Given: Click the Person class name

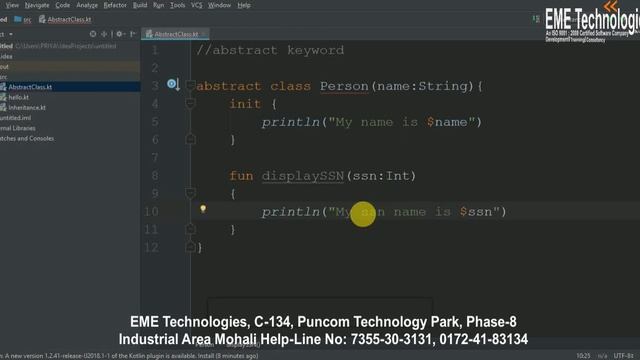Looking at the screenshot, I should click(x=344, y=86).
